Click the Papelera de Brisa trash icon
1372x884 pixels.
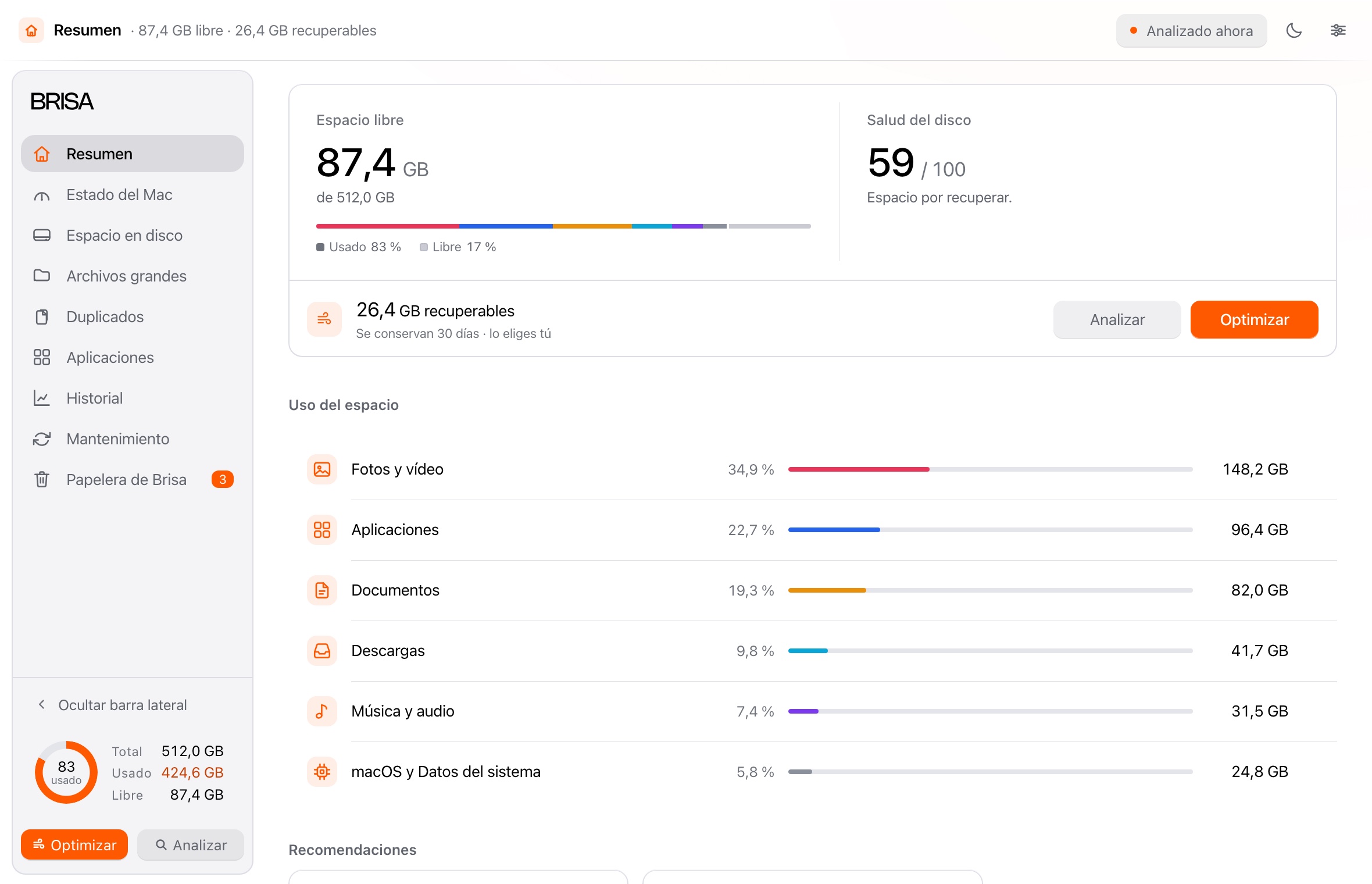tap(42, 479)
